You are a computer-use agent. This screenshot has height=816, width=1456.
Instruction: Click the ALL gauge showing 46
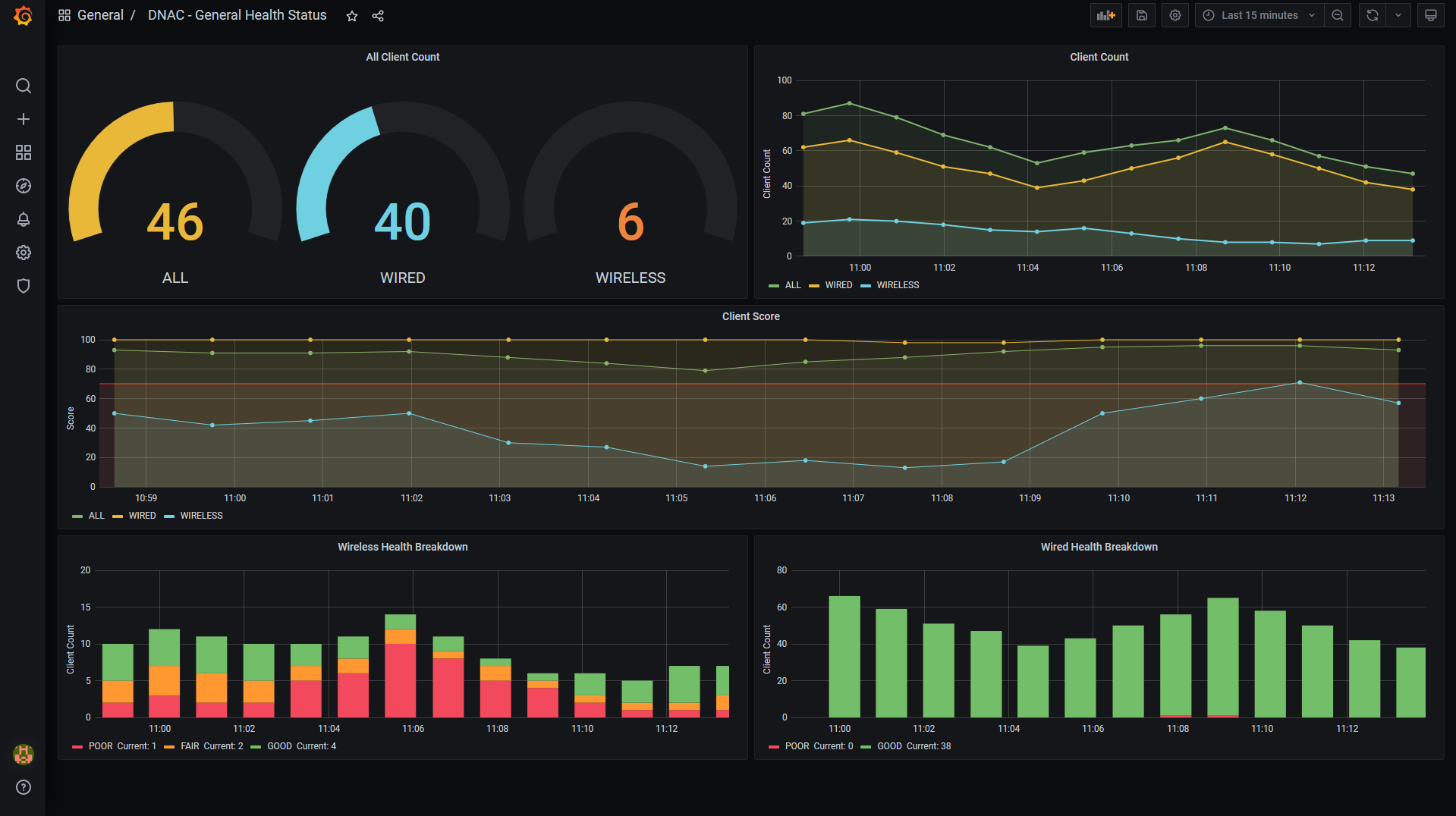pyautogui.click(x=175, y=193)
